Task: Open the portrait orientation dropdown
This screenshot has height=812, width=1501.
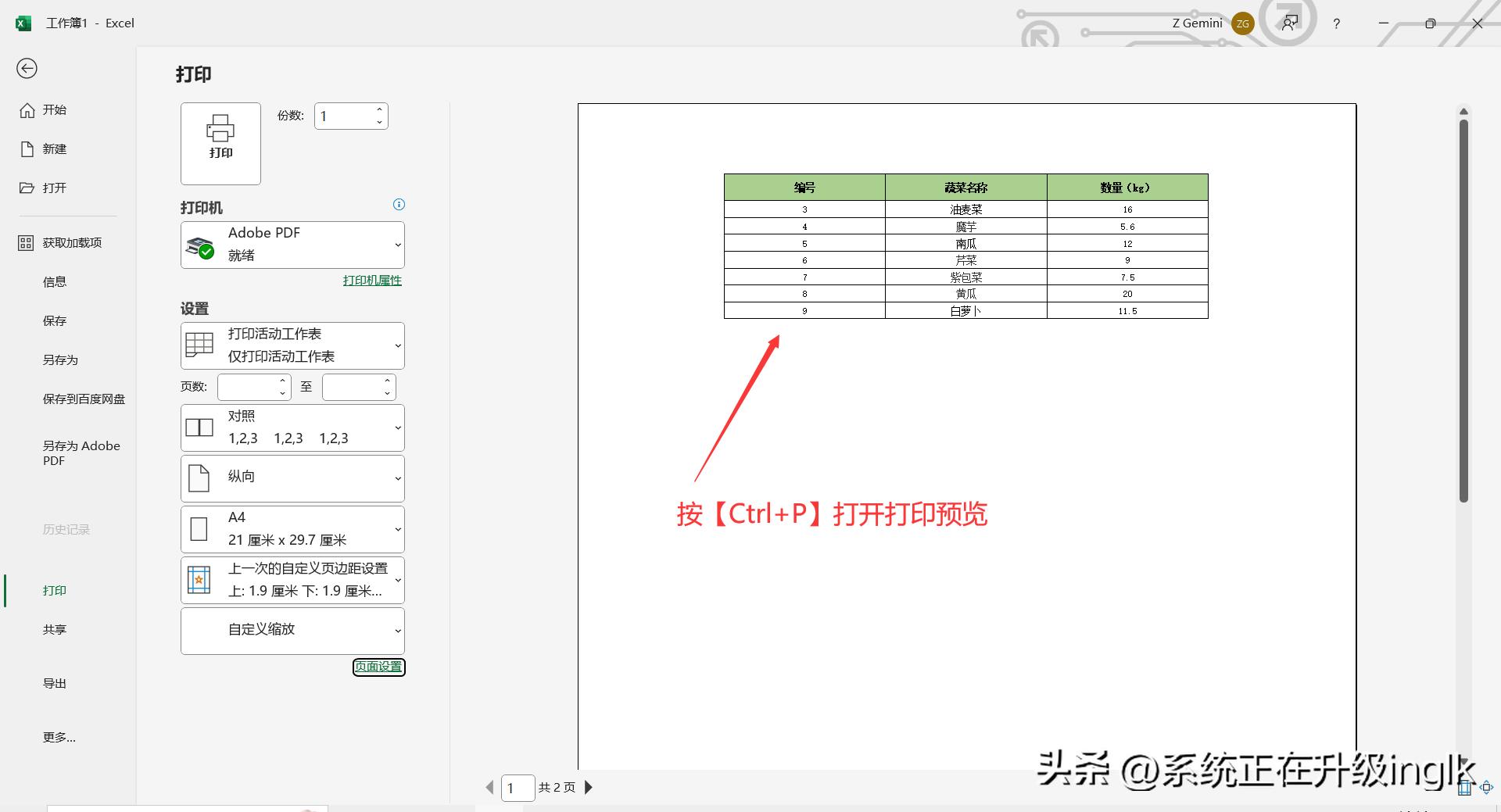Action: pyautogui.click(x=292, y=478)
